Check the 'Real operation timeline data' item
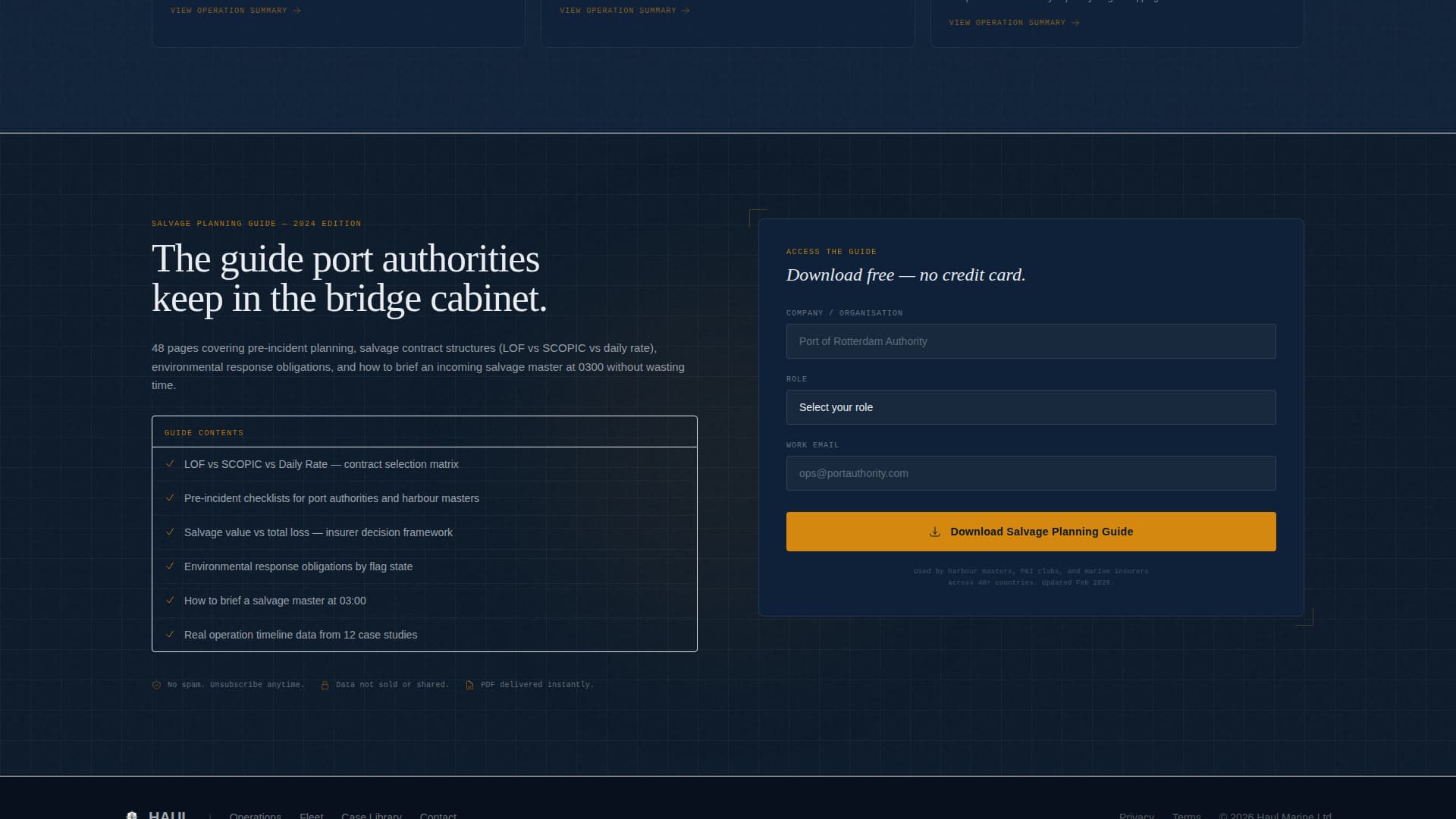Screen dimensions: 1456x819 [x=169, y=635]
